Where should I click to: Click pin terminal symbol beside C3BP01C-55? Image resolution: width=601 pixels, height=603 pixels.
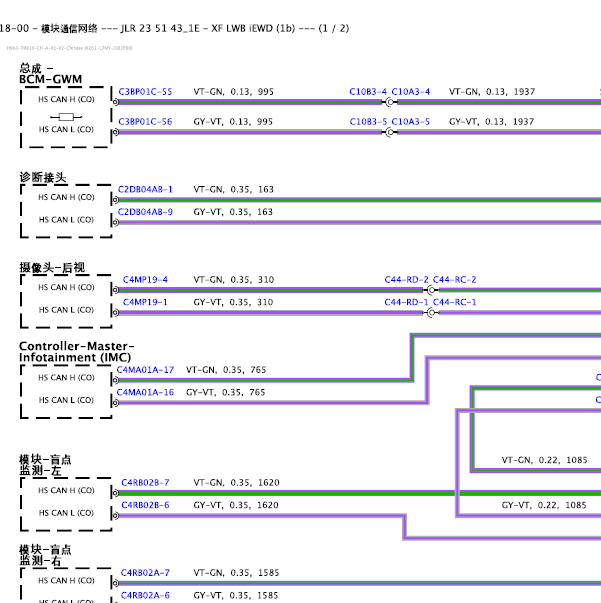(x=115, y=102)
